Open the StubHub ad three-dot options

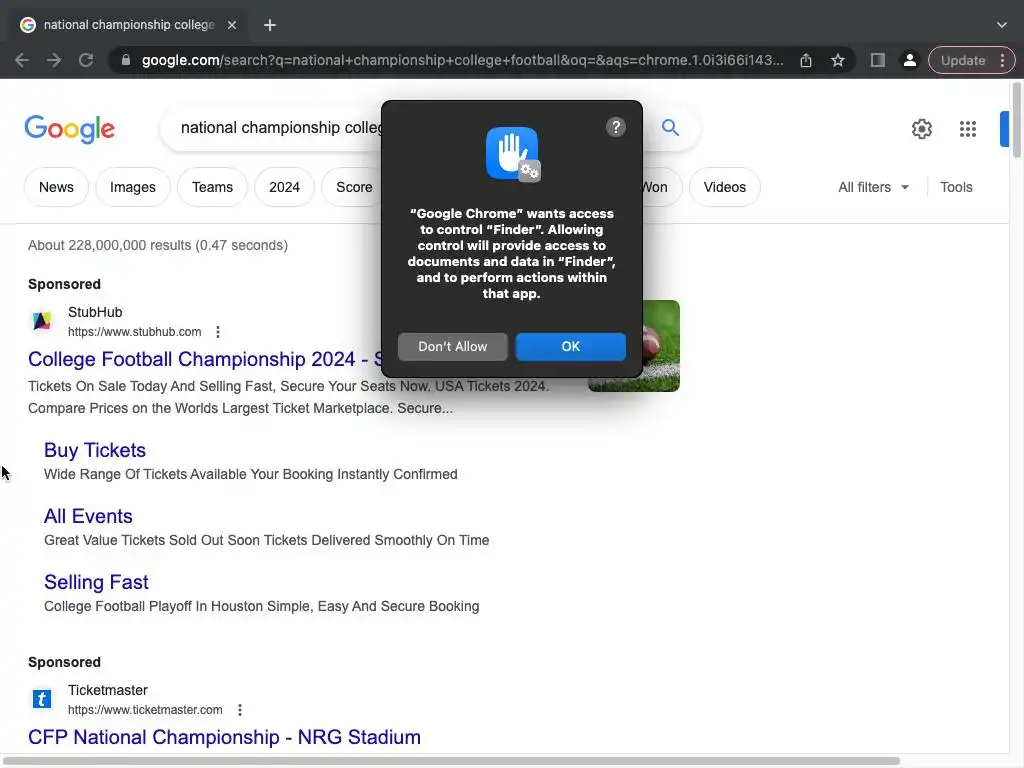(x=218, y=332)
